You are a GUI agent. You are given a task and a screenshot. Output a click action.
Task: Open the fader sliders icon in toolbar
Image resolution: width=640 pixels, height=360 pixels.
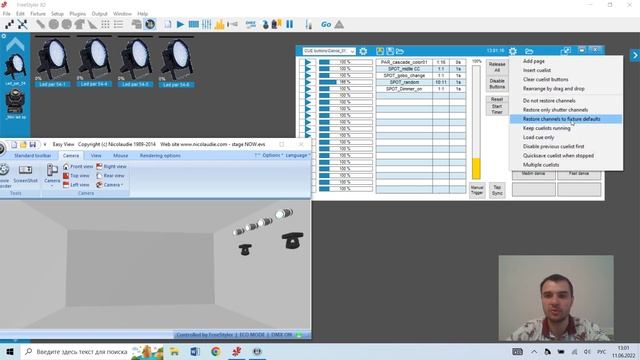[207, 24]
